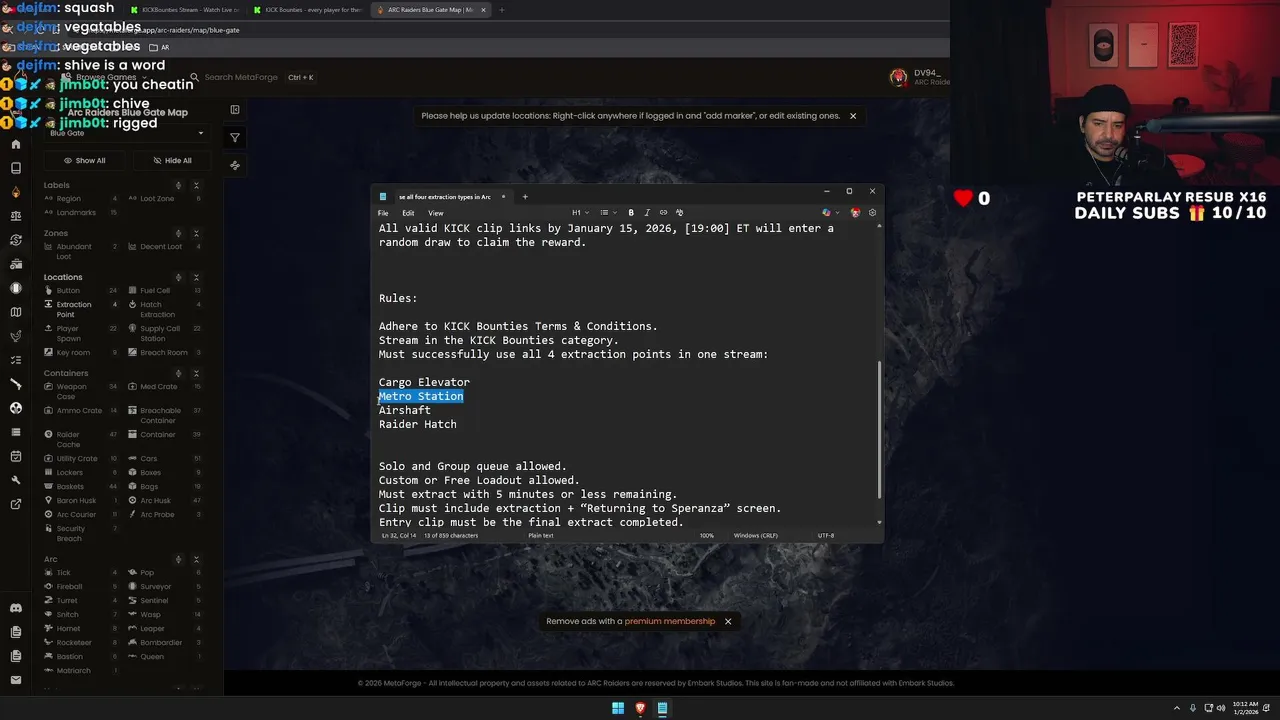The image size is (1280, 720).
Task: Collapse the Containers section
Action: click(x=196, y=374)
